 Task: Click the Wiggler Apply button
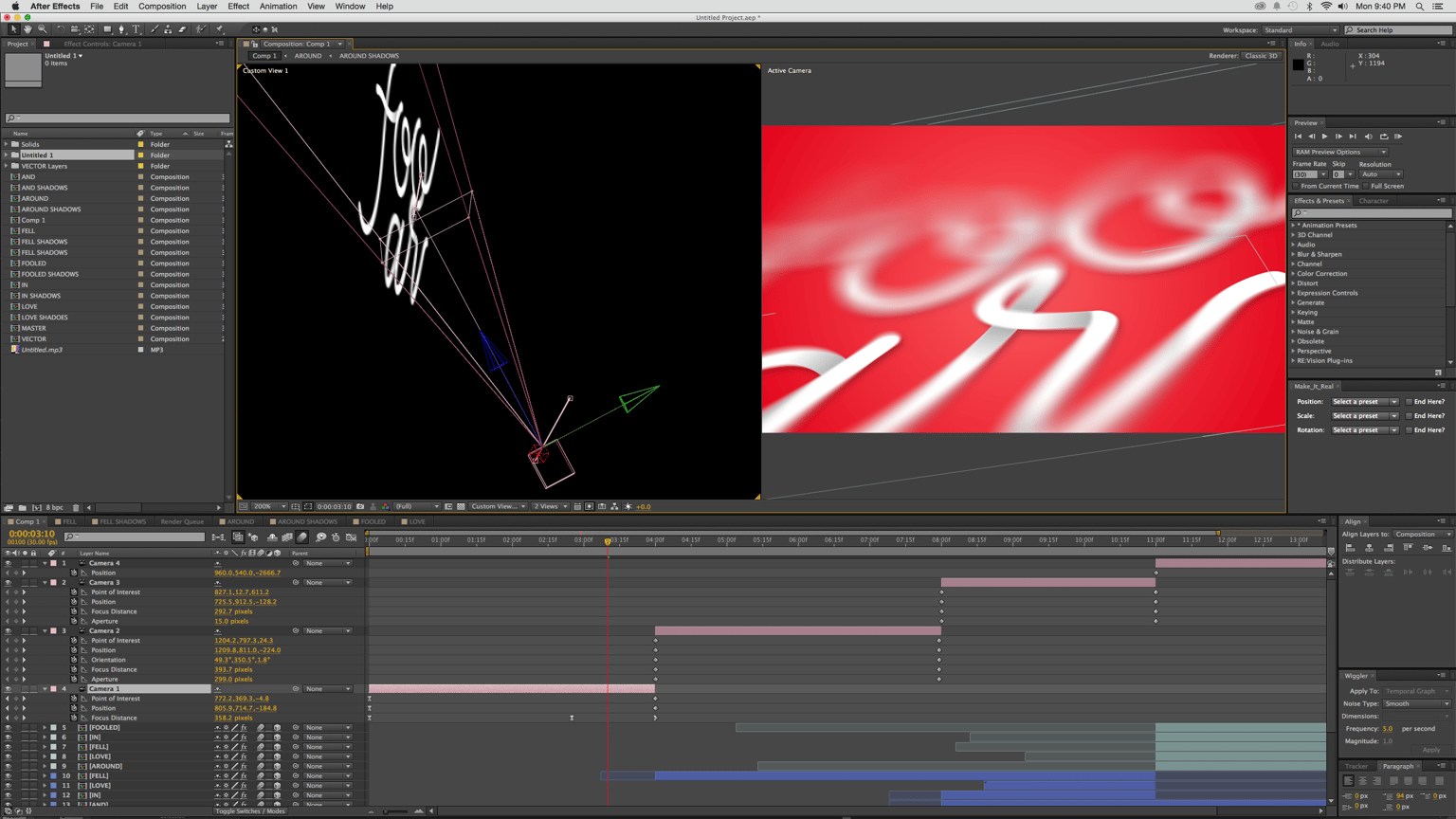pyautogui.click(x=1431, y=750)
